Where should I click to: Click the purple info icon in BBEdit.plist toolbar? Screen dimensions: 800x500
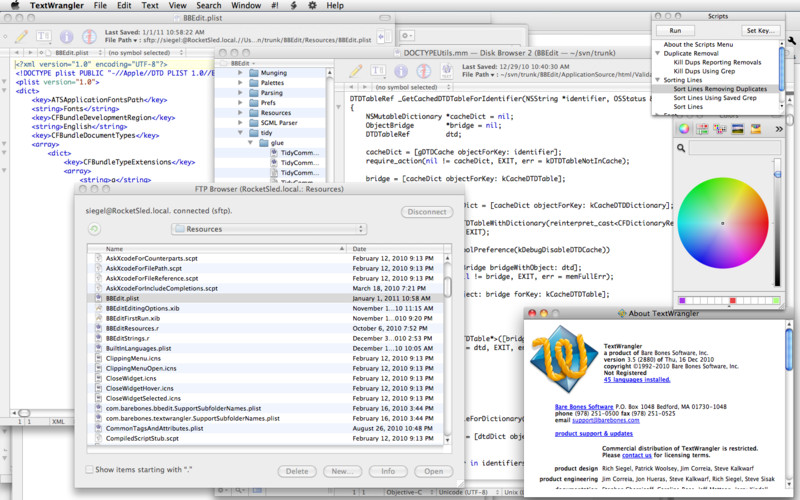click(66, 36)
